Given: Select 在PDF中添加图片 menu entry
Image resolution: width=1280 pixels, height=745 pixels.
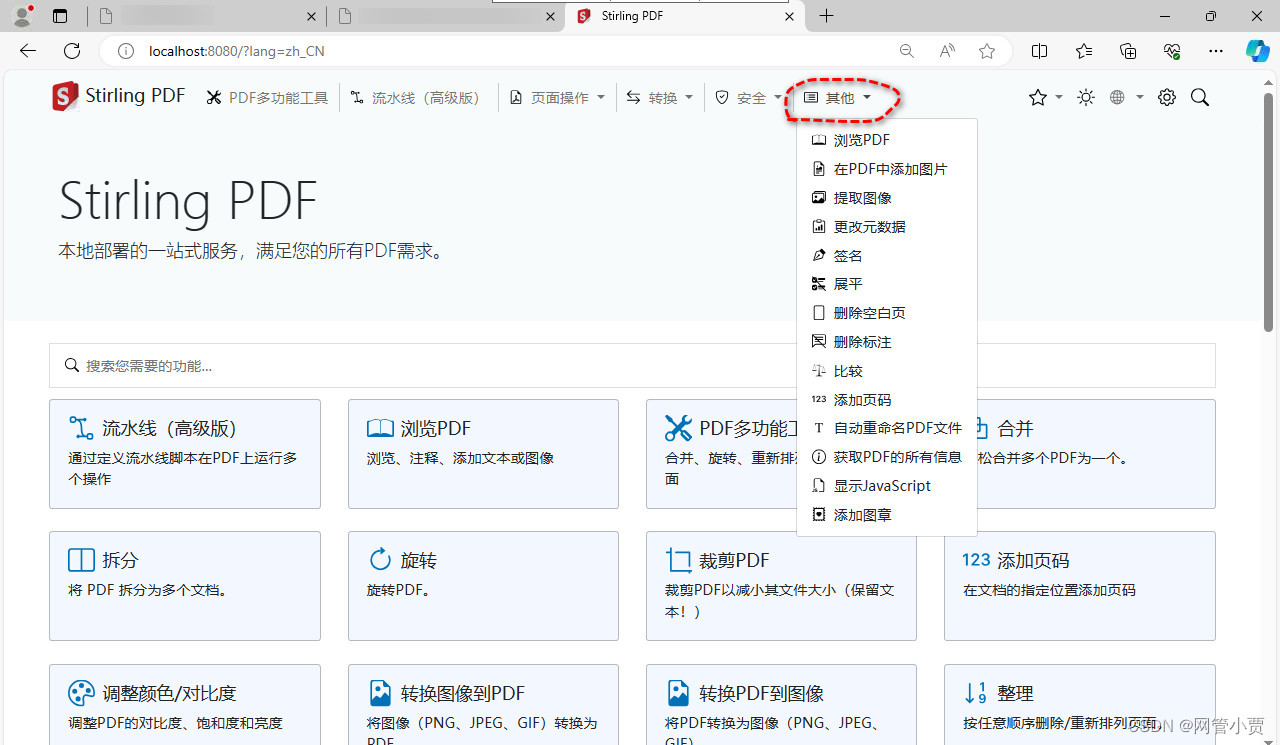Looking at the screenshot, I should (887, 169).
